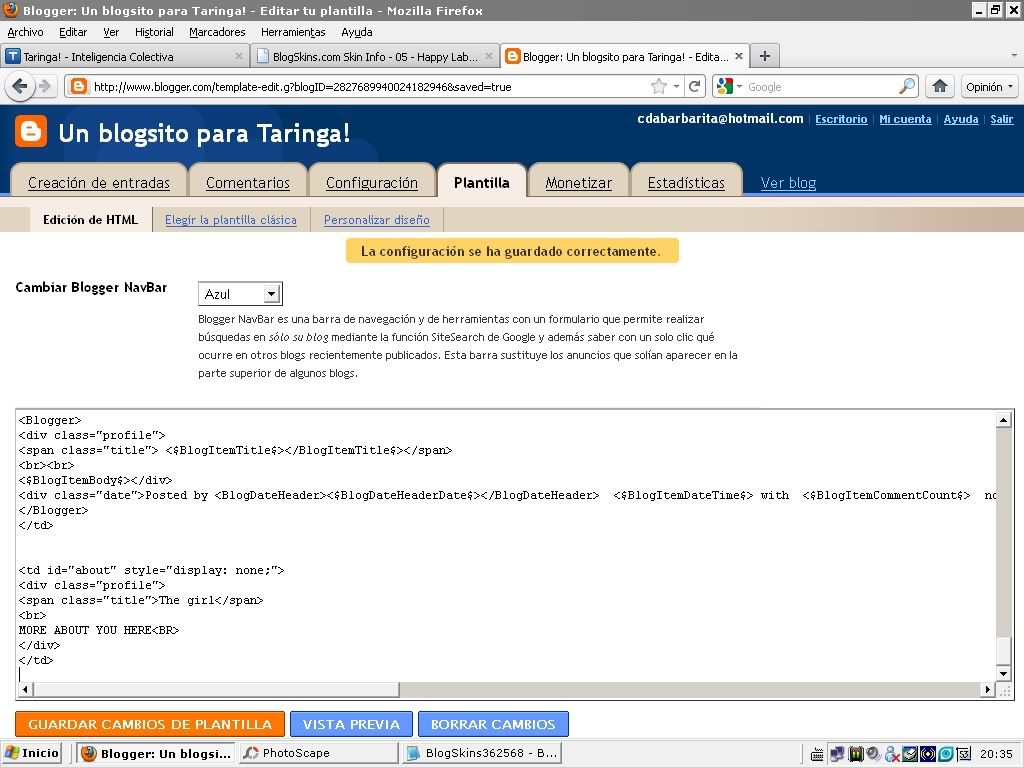Close the Blogger Un blogsito tab

point(739,56)
